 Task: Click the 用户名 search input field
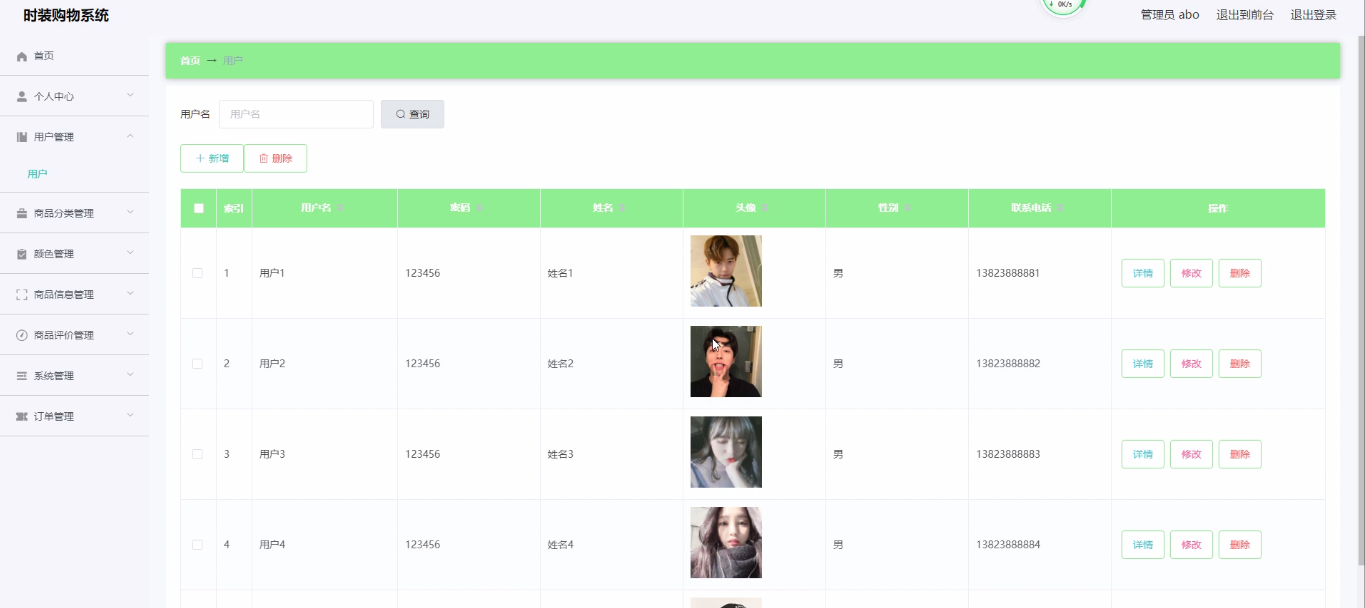pos(296,114)
